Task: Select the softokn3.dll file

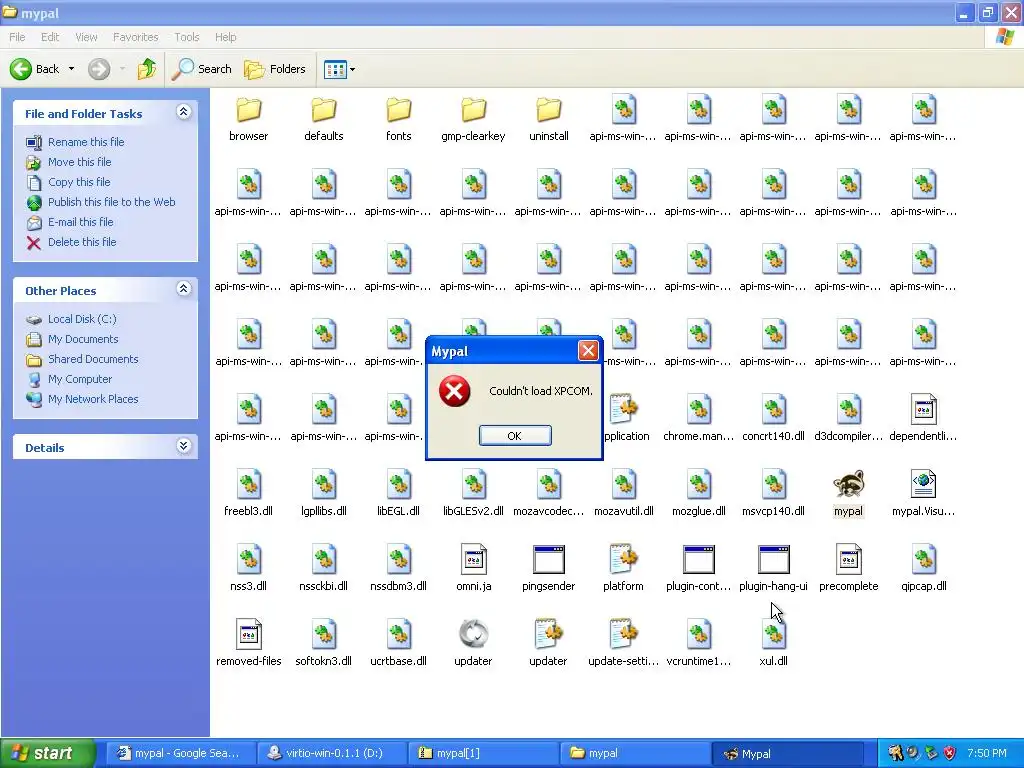Action: (323, 644)
